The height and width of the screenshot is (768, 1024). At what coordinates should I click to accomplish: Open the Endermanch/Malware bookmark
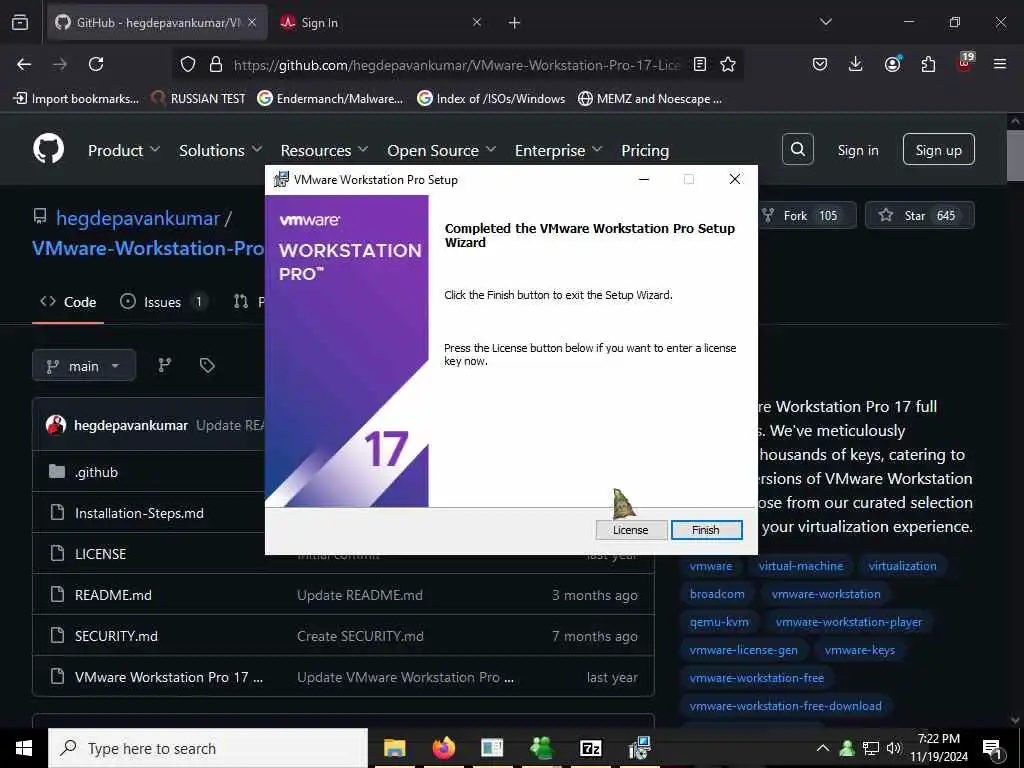pyautogui.click(x=330, y=99)
